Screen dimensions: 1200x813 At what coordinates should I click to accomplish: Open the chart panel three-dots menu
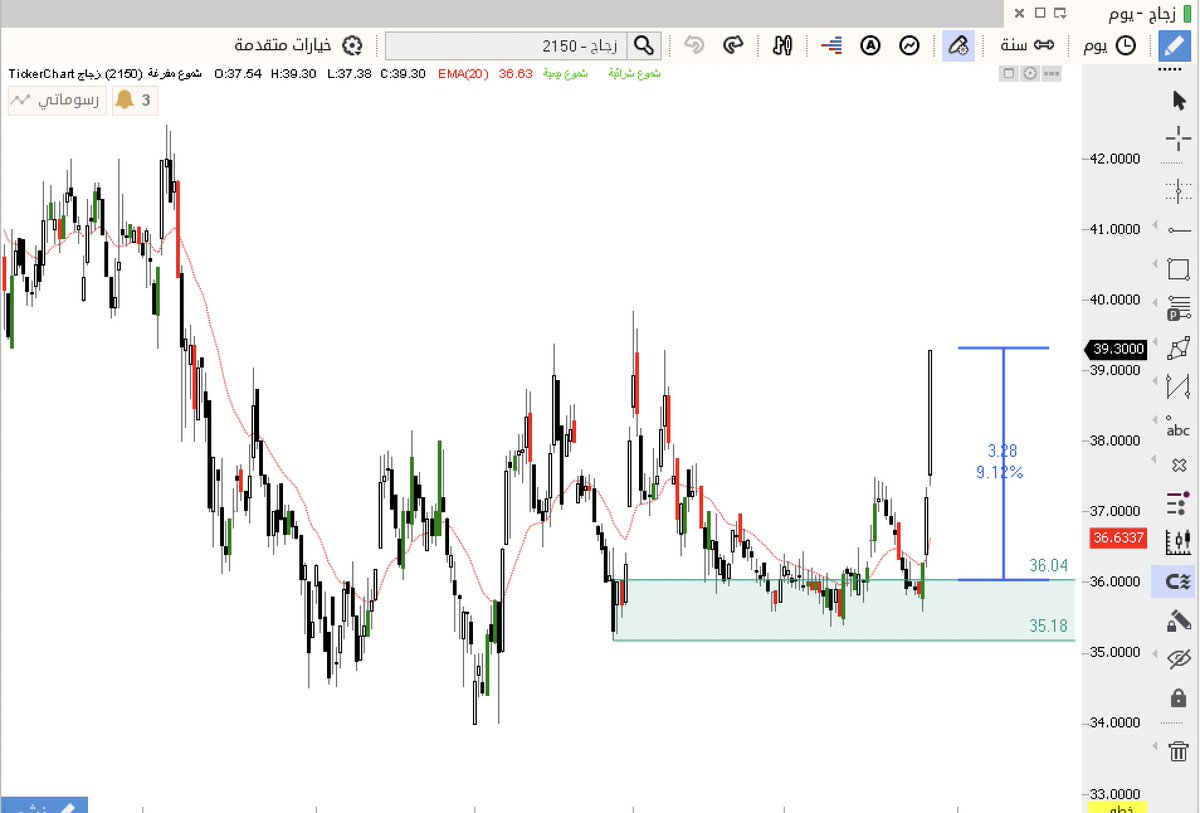tap(1052, 73)
